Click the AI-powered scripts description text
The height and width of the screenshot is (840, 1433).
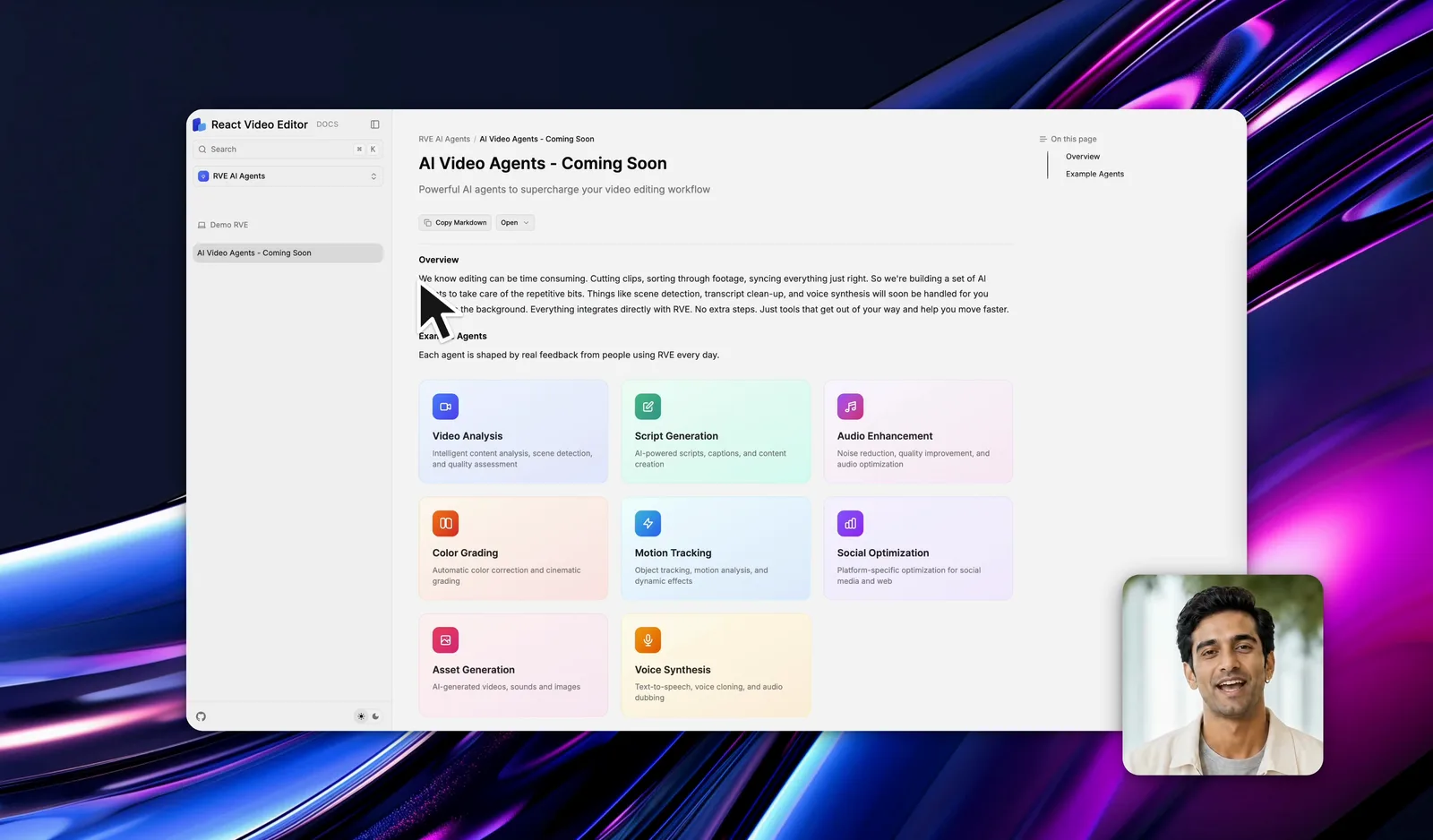pyautogui.click(x=710, y=459)
